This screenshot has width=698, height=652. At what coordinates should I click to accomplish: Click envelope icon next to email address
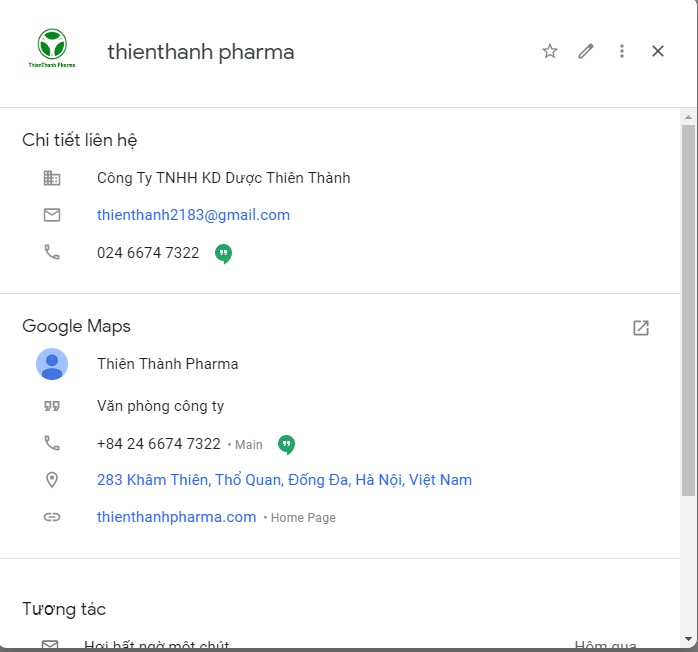(52, 215)
